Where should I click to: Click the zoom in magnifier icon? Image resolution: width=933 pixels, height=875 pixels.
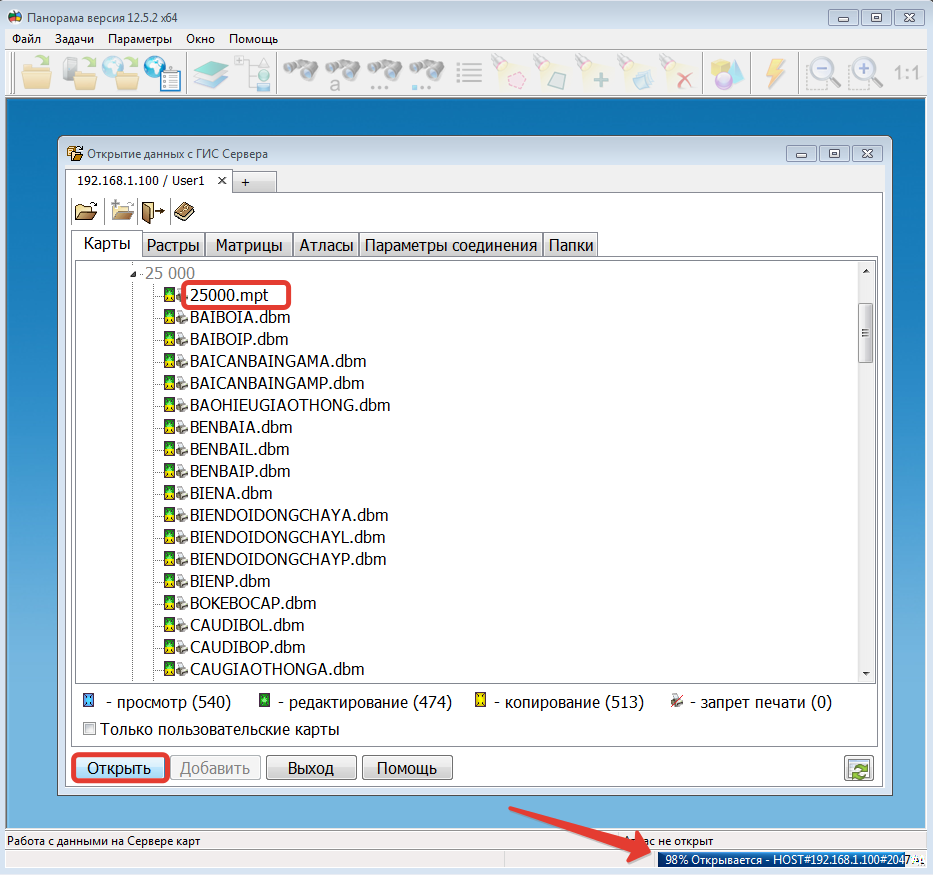866,73
